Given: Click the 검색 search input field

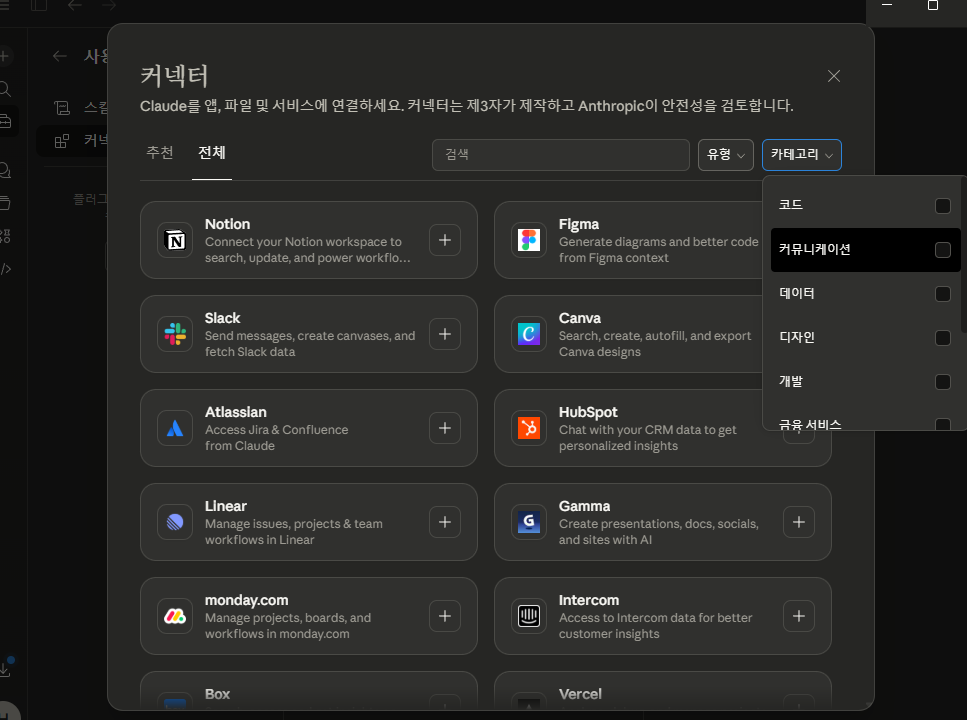Looking at the screenshot, I should [x=561, y=155].
